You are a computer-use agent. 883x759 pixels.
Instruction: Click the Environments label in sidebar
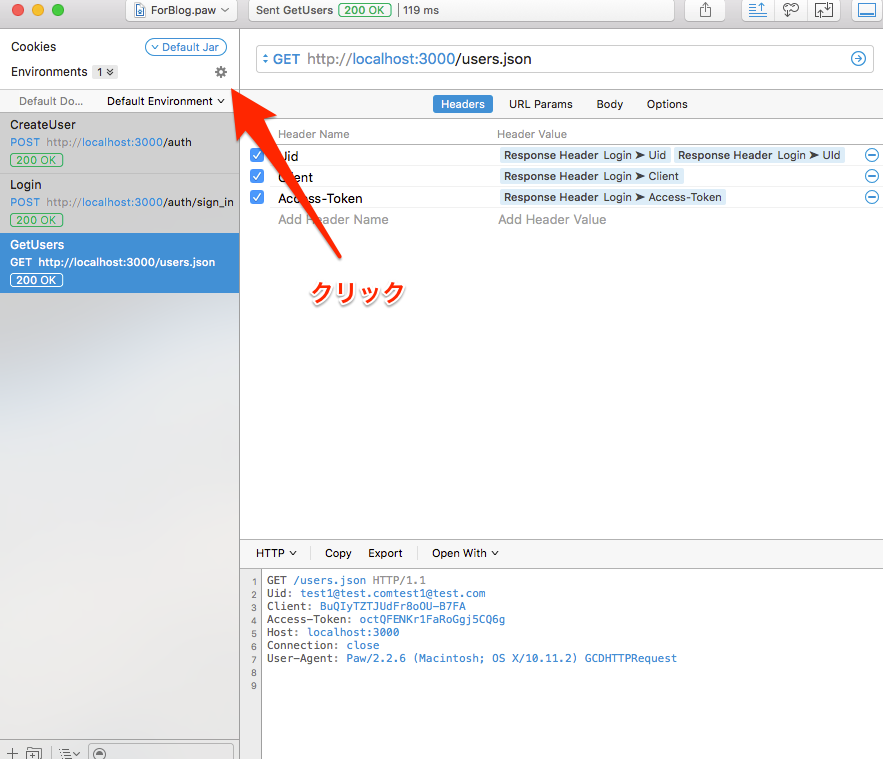(x=49, y=72)
